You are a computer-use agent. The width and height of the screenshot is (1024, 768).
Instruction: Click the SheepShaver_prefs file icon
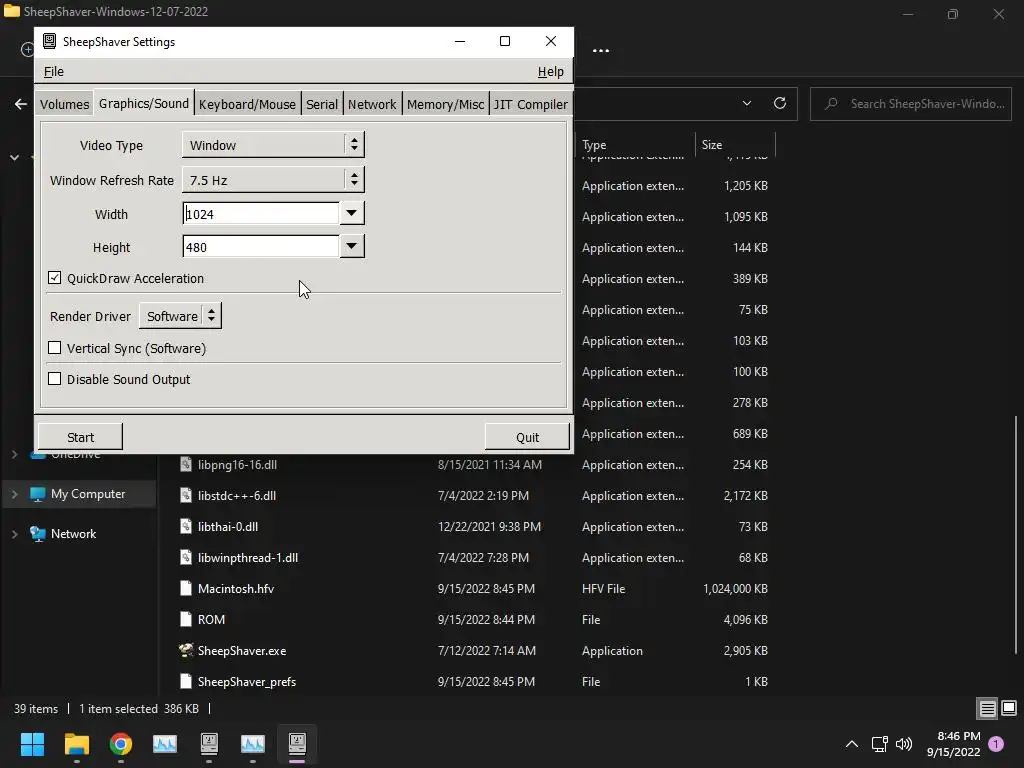(x=186, y=682)
